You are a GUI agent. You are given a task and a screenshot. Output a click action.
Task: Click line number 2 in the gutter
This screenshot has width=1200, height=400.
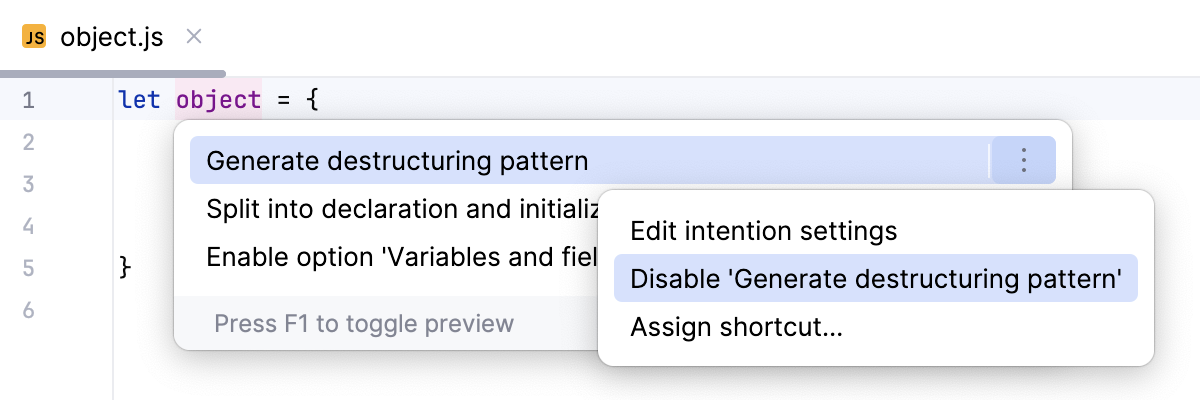point(28,142)
